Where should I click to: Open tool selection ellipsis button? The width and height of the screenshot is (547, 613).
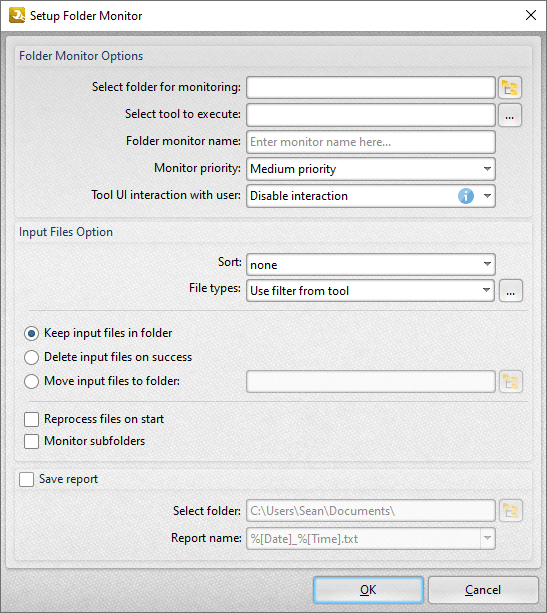tap(510, 115)
